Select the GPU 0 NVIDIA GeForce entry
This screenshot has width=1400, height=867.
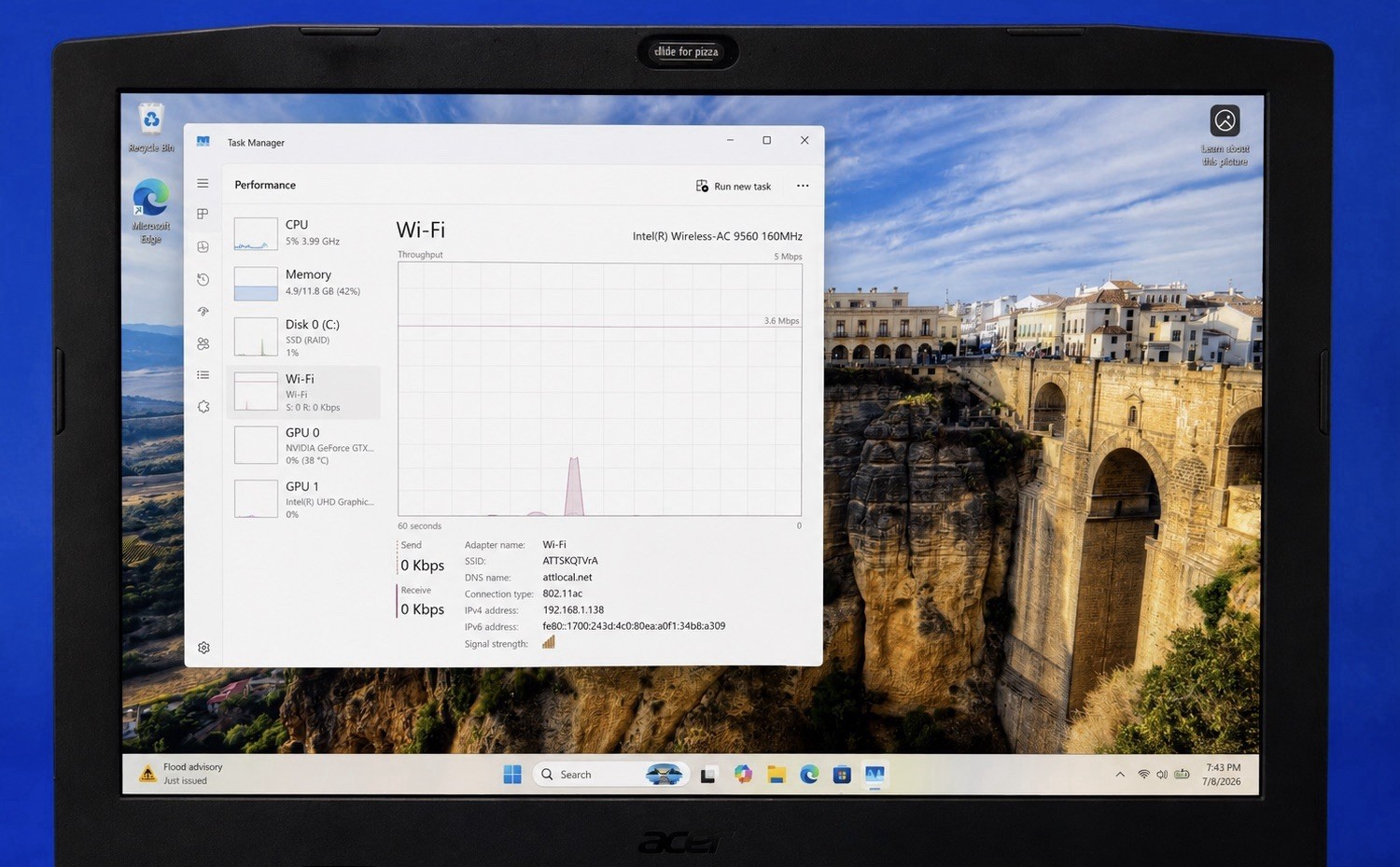point(303,445)
